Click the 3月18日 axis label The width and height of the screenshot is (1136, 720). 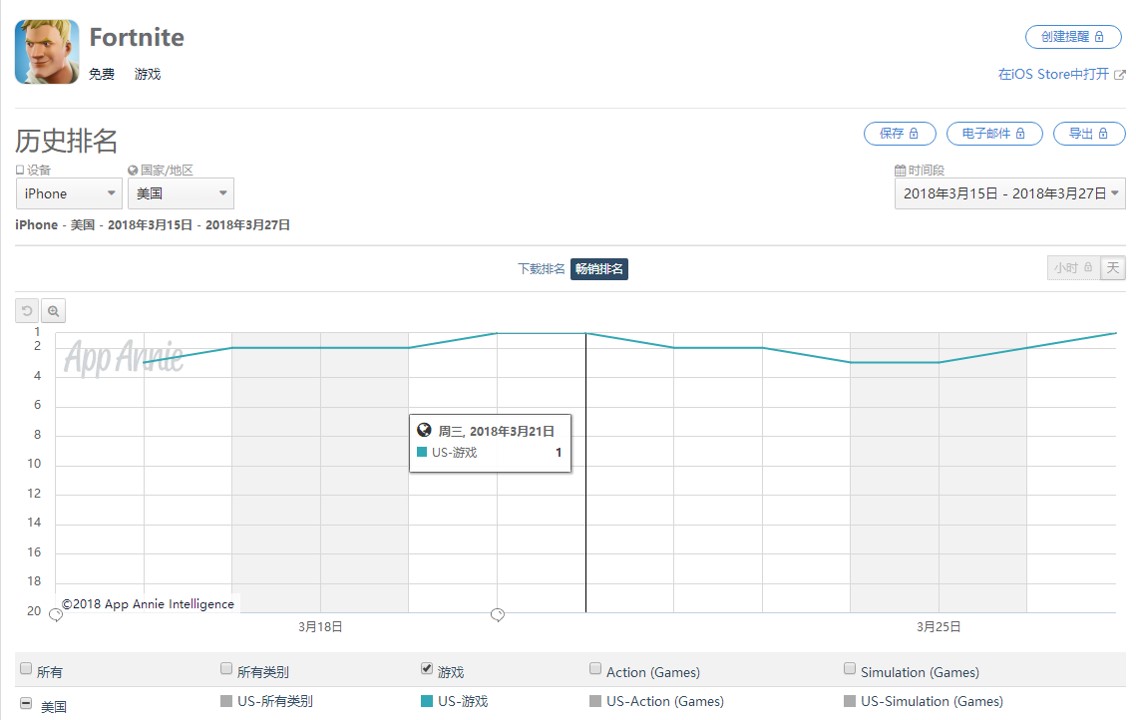[x=320, y=627]
